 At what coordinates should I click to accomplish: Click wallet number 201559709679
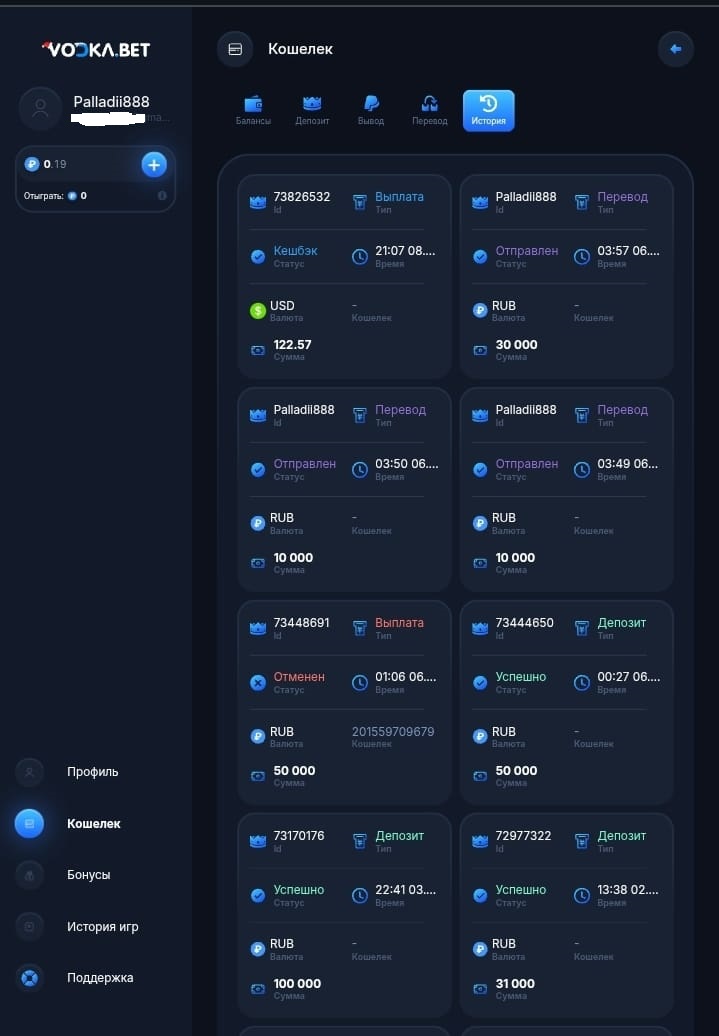coord(393,732)
